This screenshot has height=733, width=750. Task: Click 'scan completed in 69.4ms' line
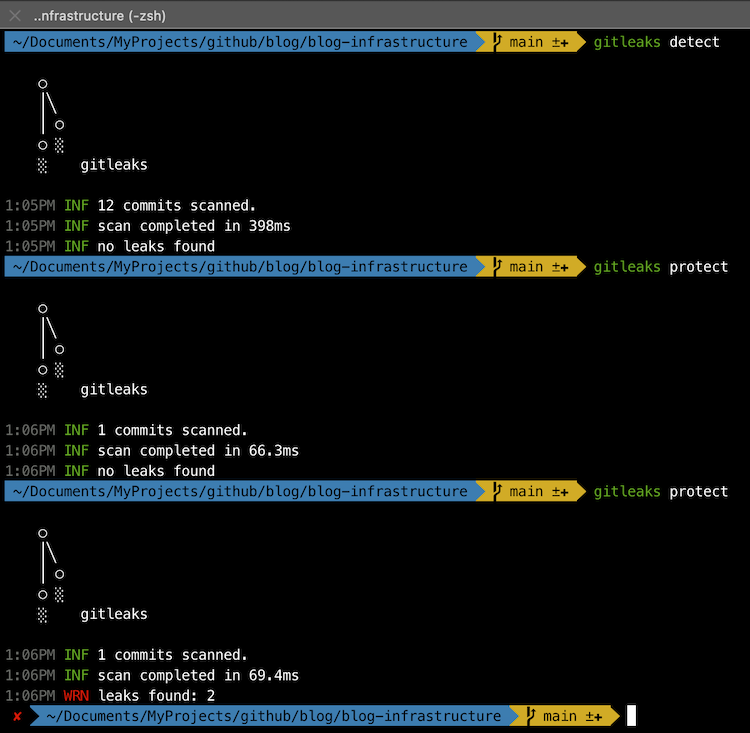pos(198,676)
